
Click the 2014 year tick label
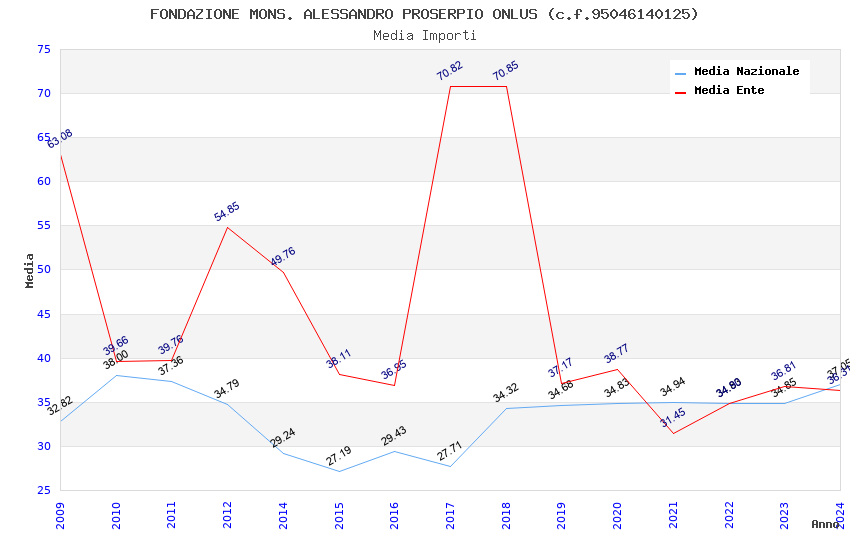click(x=283, y=515)
